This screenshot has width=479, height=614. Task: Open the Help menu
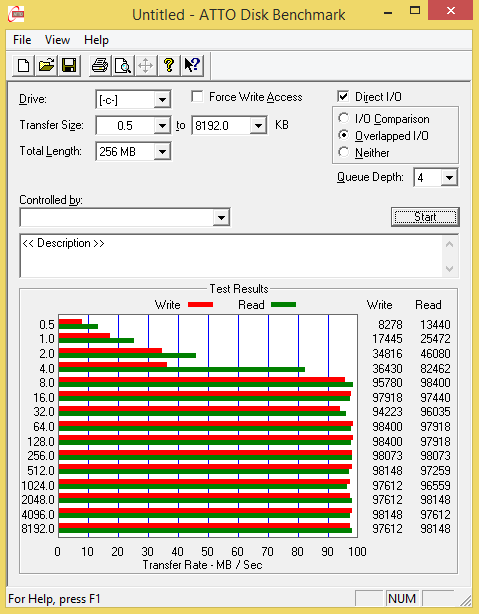pos(96,40)
